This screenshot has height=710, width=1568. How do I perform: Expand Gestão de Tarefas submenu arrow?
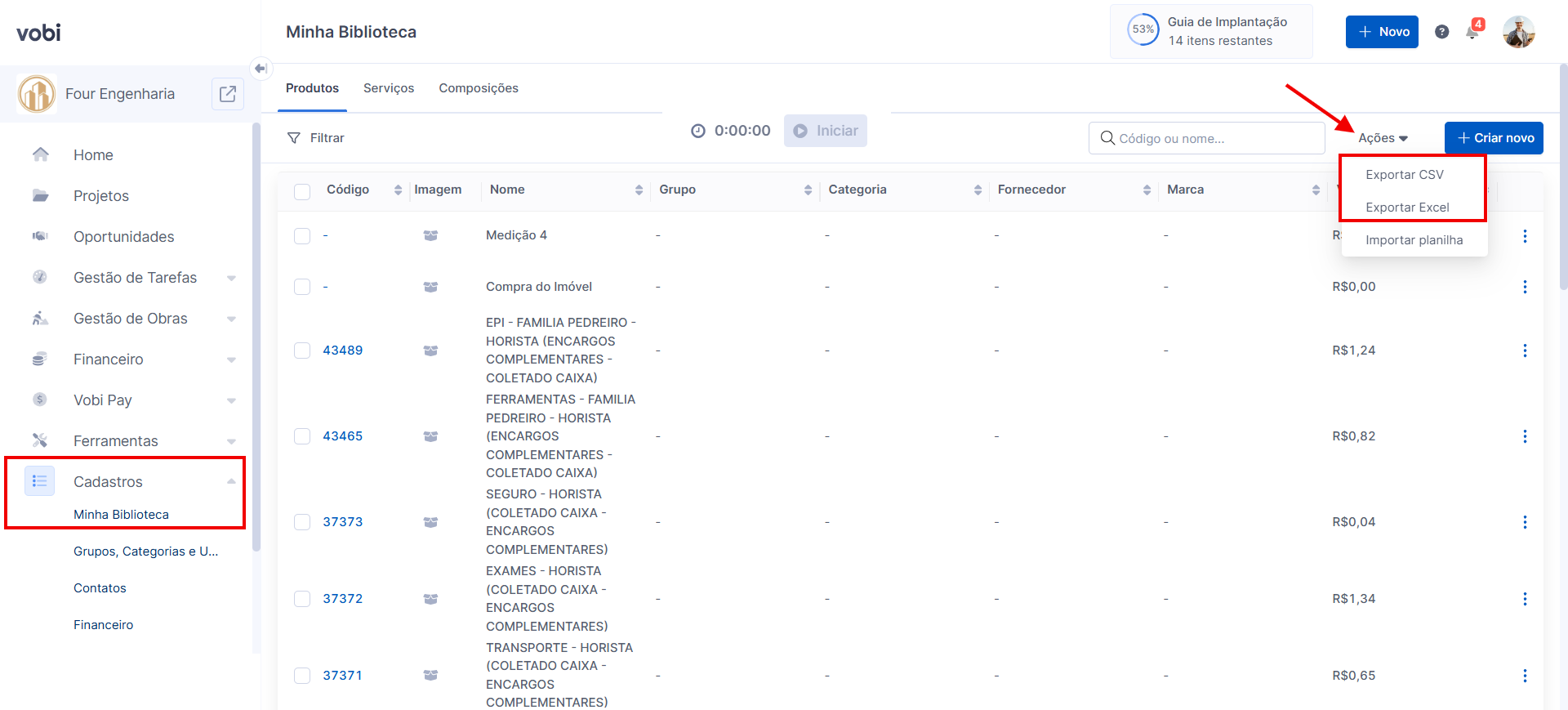[x=231, y=278]
